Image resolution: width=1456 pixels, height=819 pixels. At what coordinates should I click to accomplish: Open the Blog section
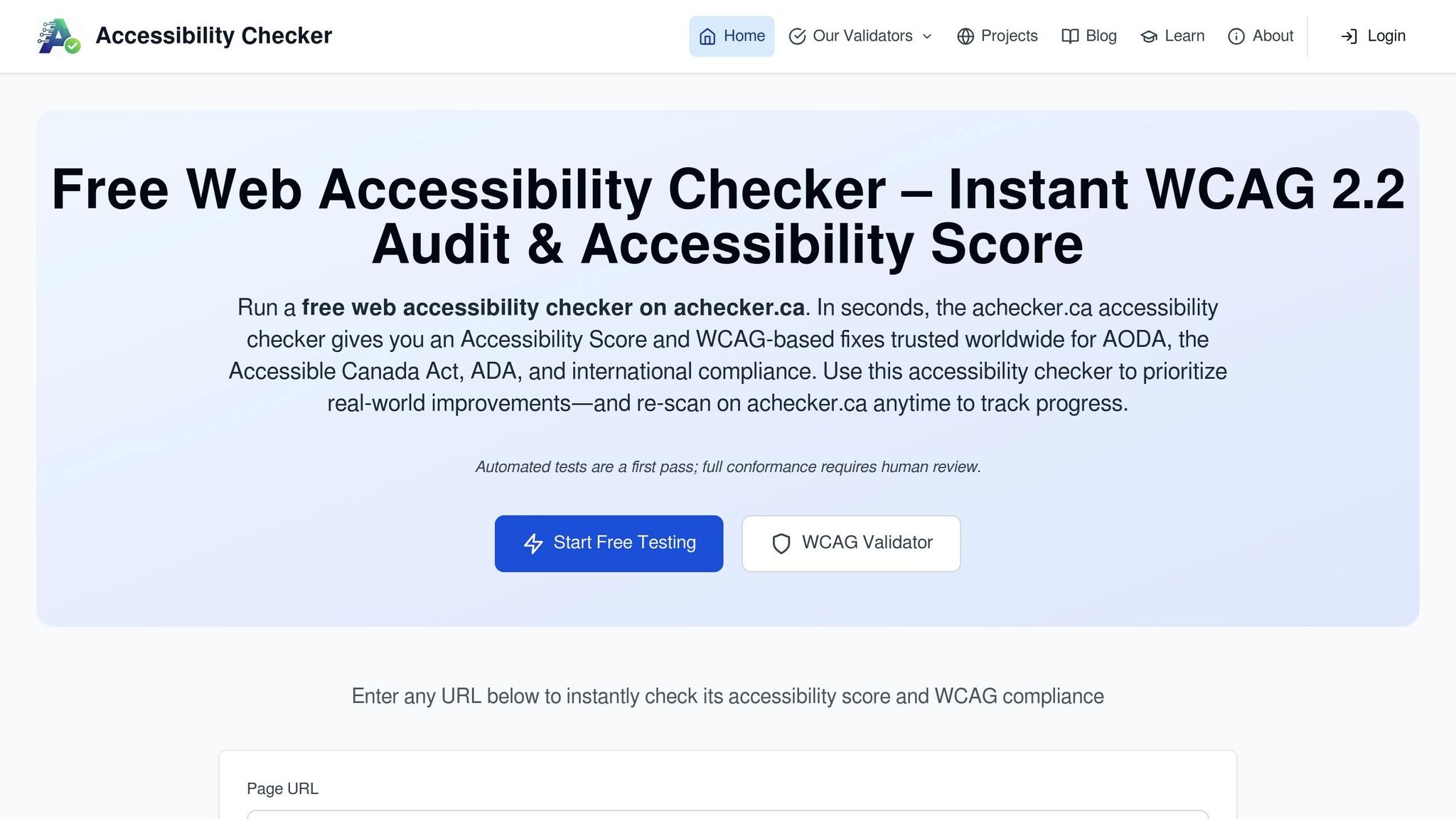tap(1101, 36)
